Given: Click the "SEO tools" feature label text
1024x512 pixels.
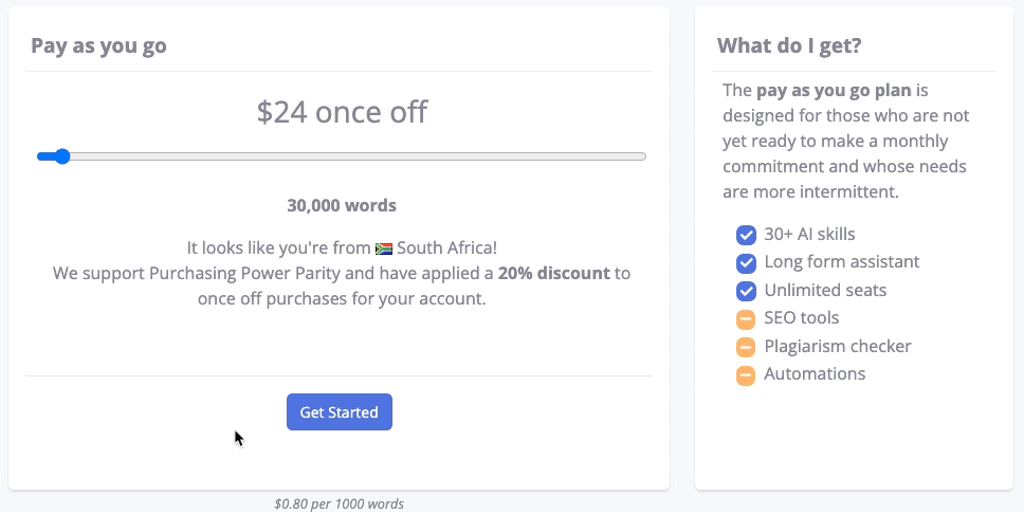Looking at the screenshot, I should pyautogui.click(x=802, y=318).
